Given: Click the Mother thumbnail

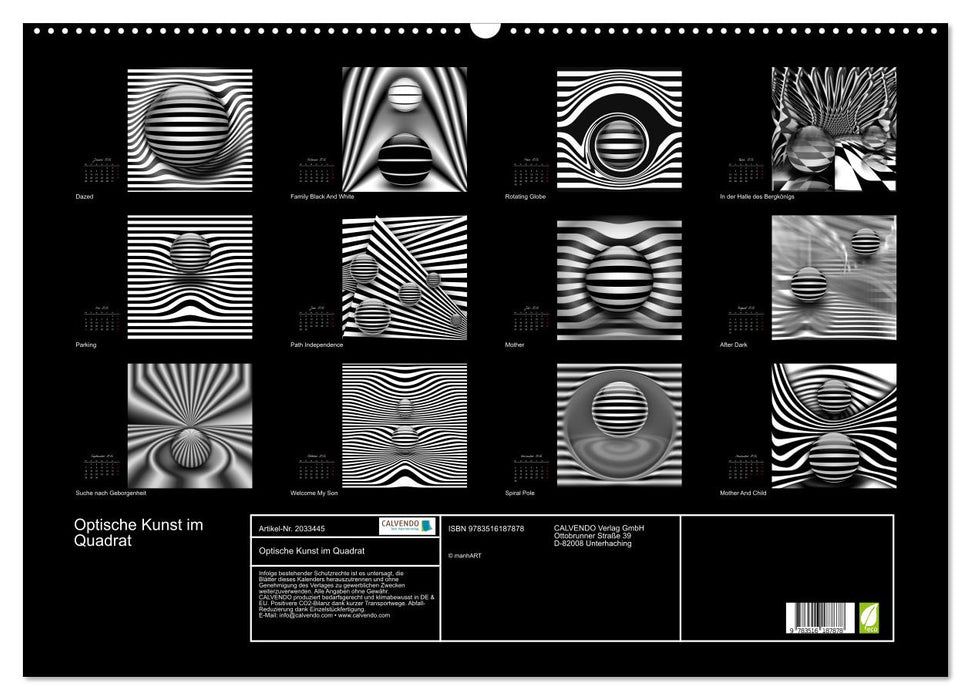Looking at the screenshot, I should tap(615, 275).
